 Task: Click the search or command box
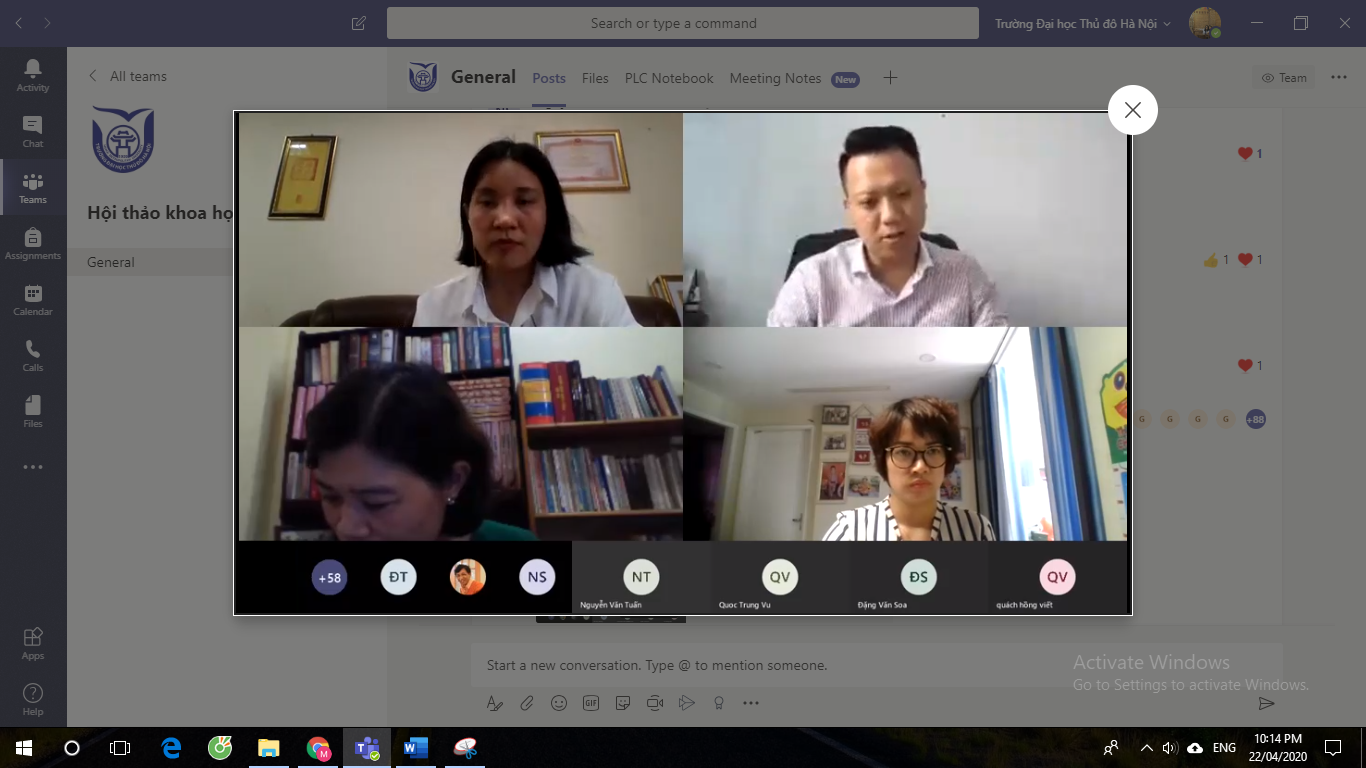[682, 23]
